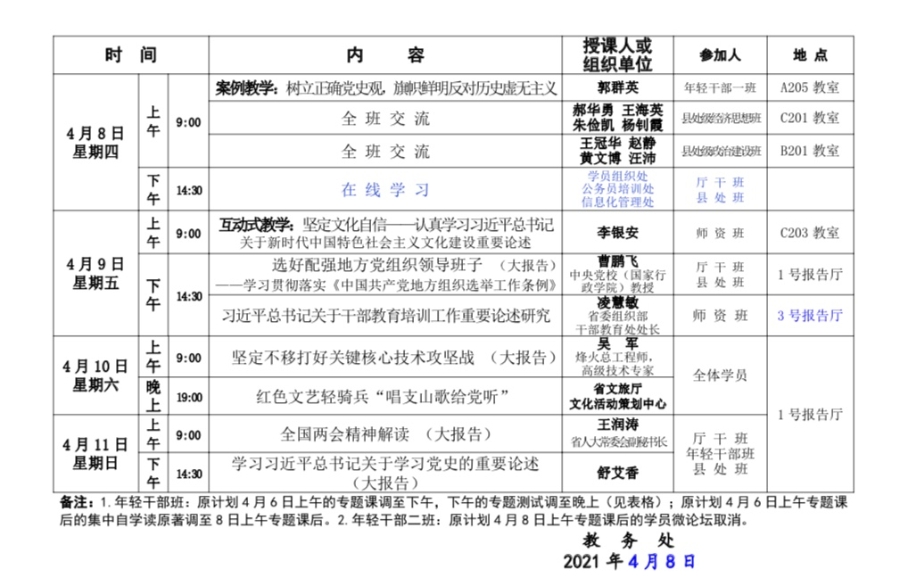Screen dimensions: 900x577
Task: Select the 19:00 evening time cell
Action: [189, 396]
